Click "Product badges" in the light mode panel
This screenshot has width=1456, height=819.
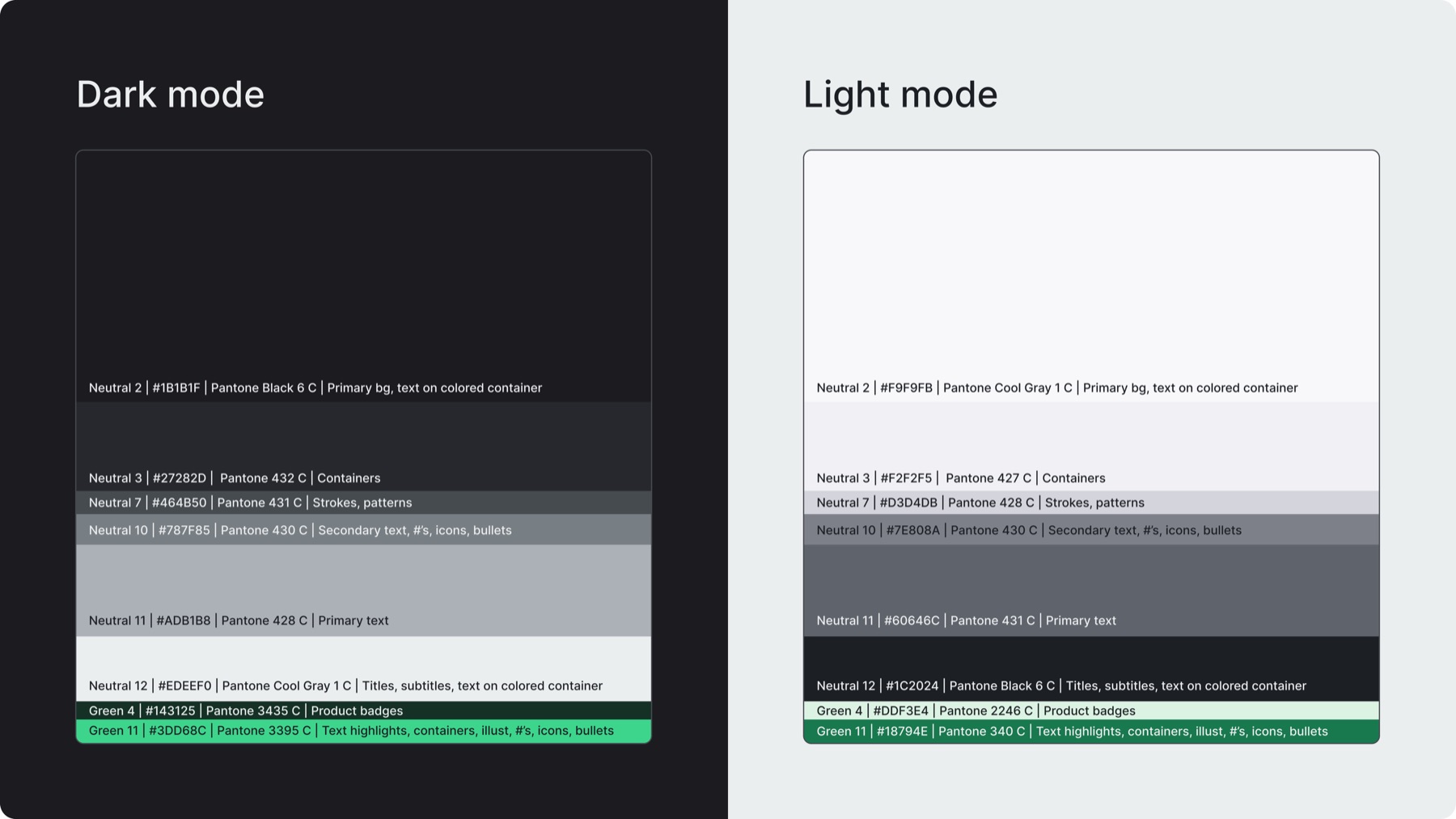point(1090,711)
